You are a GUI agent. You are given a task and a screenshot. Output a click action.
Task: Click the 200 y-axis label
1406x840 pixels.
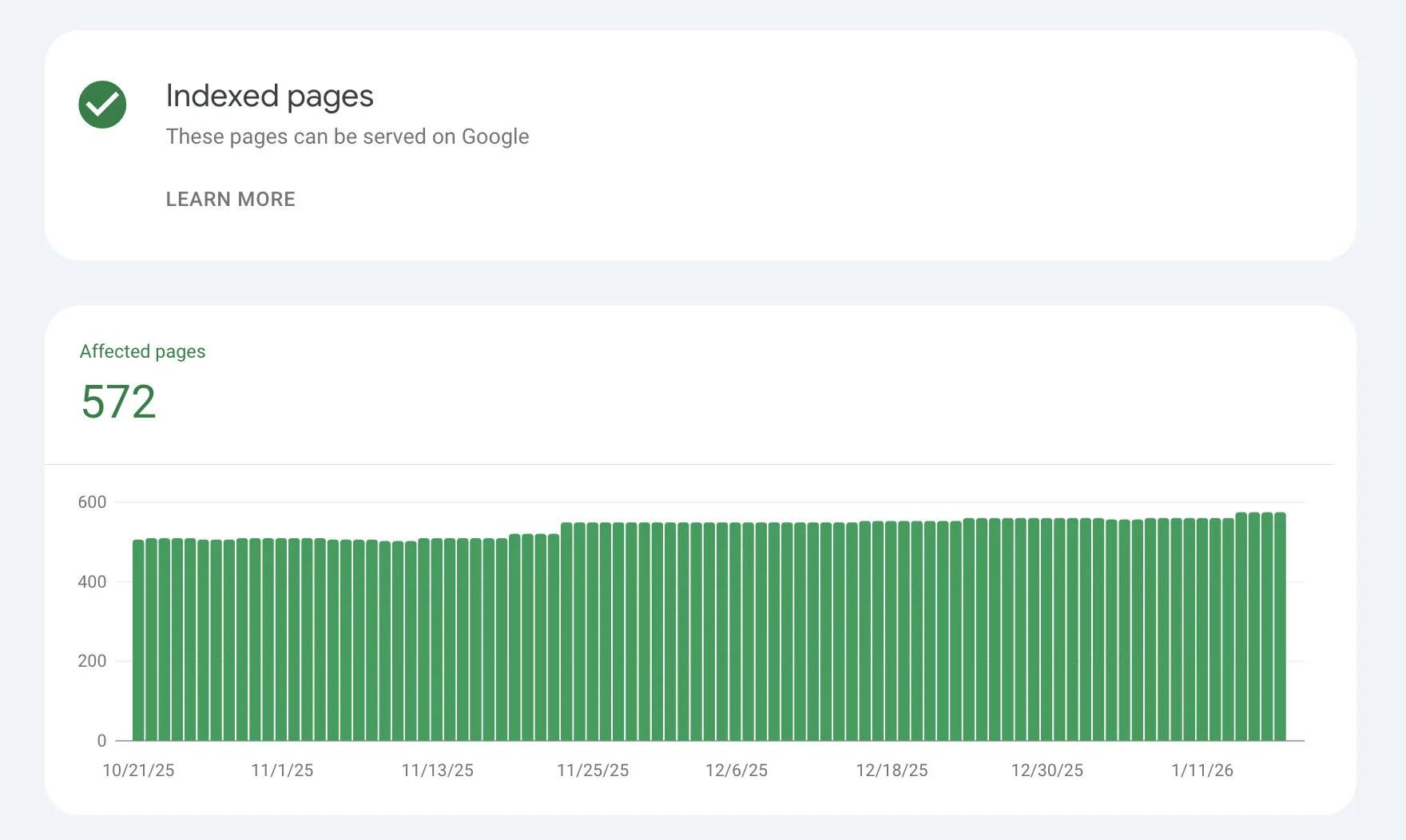click(92, 661)
